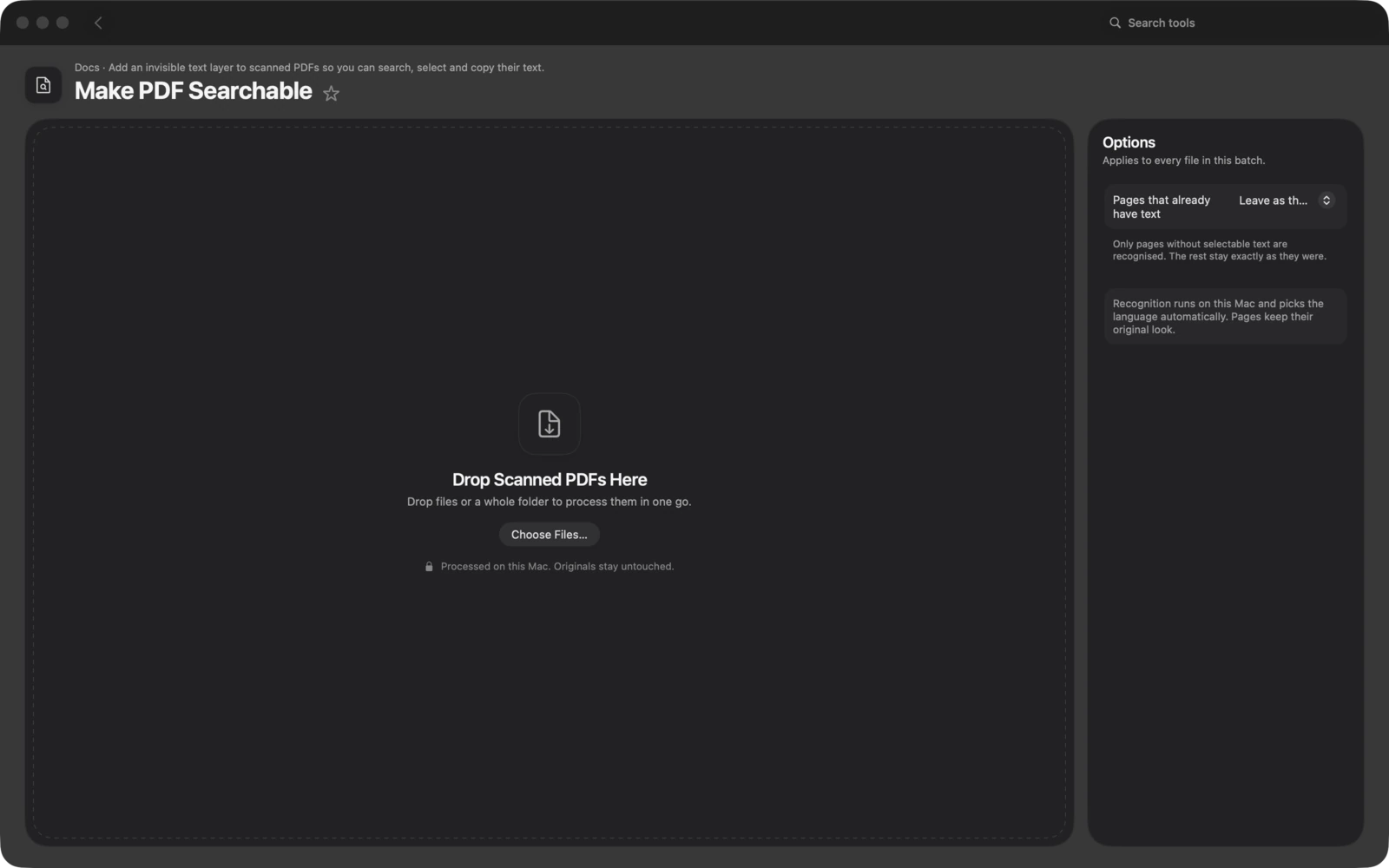
Task: Click the Docs breadcrumb description line
Action: 309,68
